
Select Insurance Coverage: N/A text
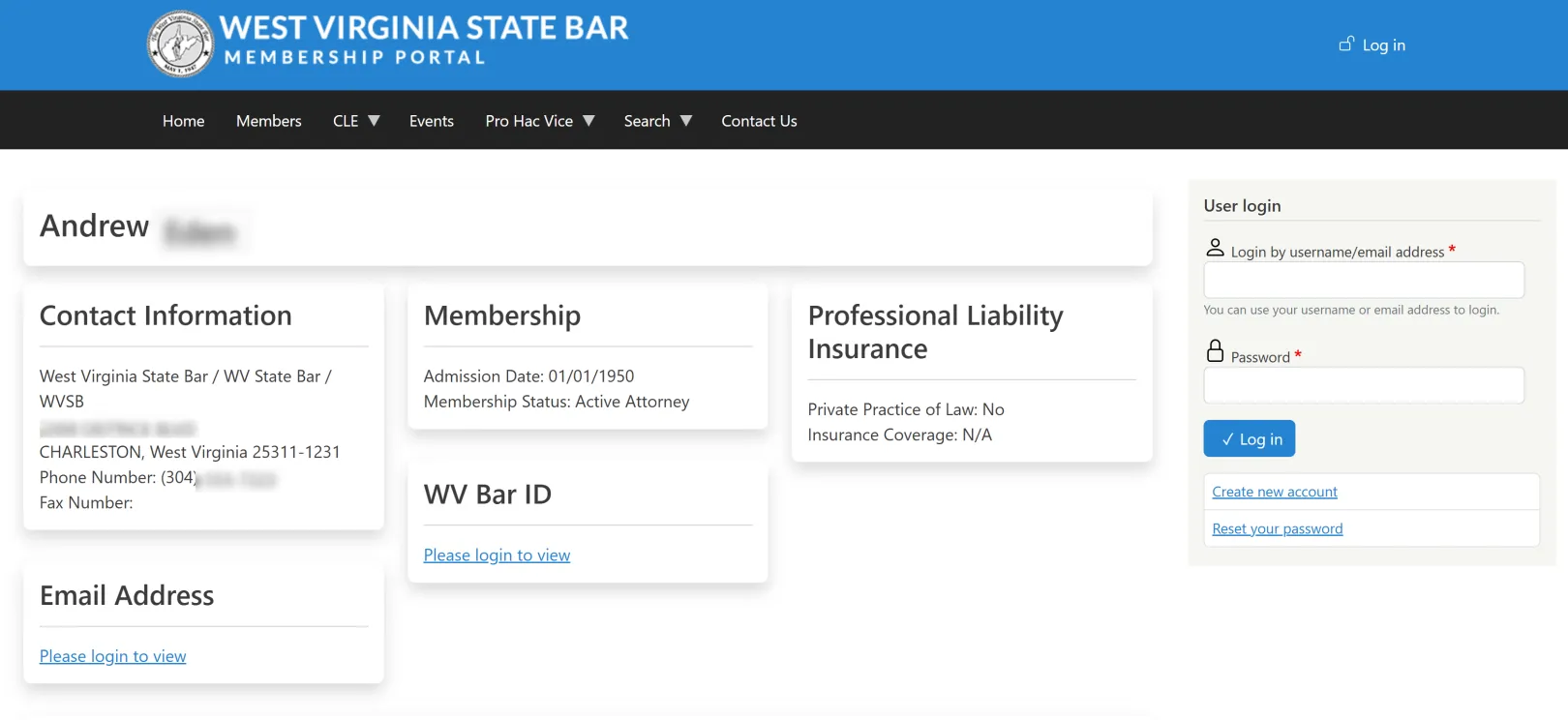(x=900, y=435)
